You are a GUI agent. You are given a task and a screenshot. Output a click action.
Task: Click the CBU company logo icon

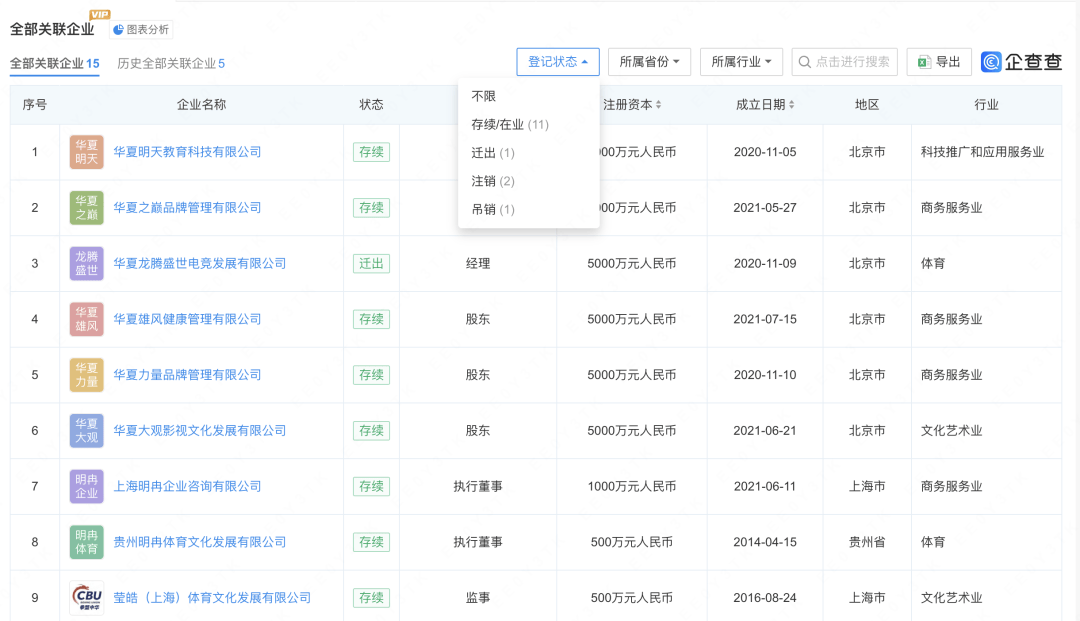(x=87, y=598)
